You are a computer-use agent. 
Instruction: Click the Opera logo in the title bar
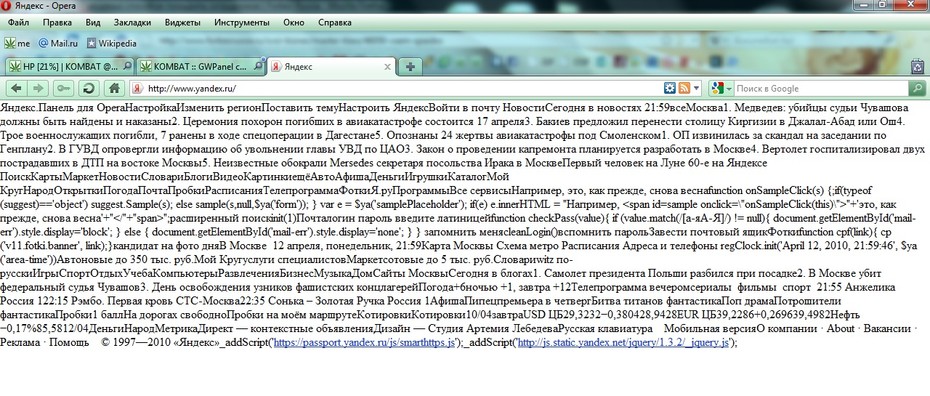[5, 5]
